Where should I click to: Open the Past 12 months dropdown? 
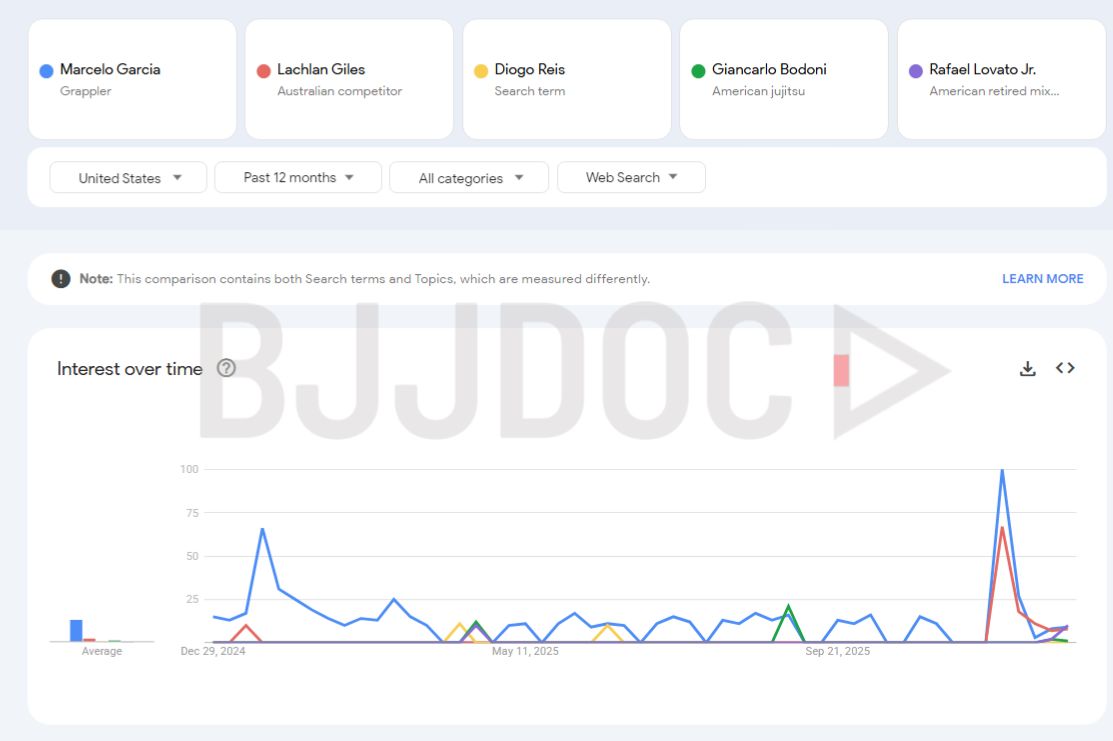(298, 177)
